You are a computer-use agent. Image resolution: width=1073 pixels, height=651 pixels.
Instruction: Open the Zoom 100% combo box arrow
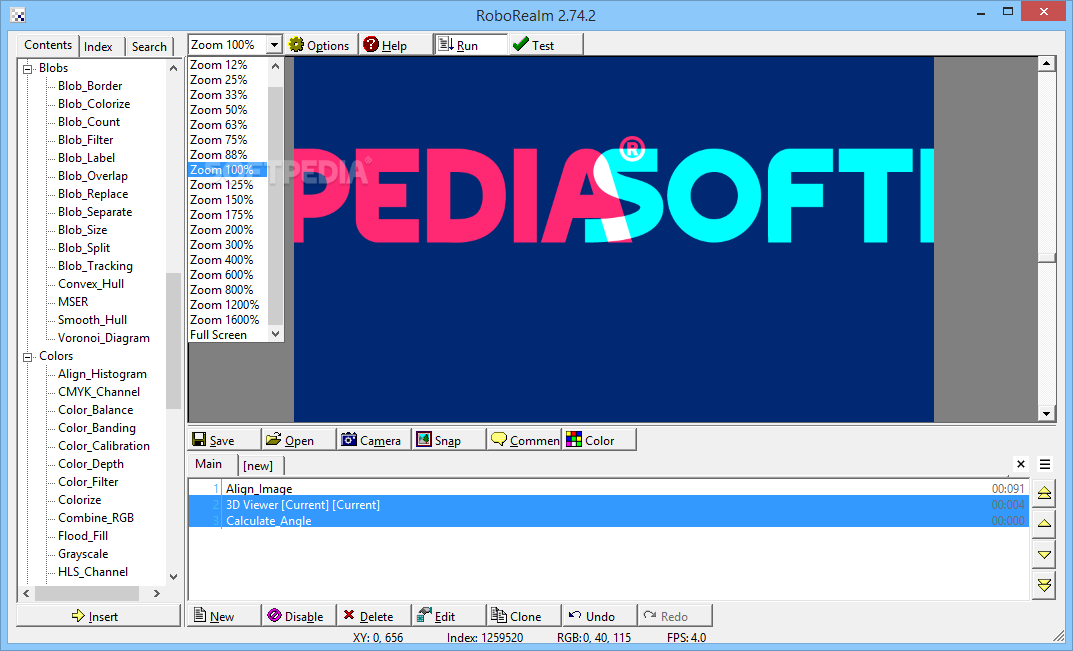coord(274,44)
